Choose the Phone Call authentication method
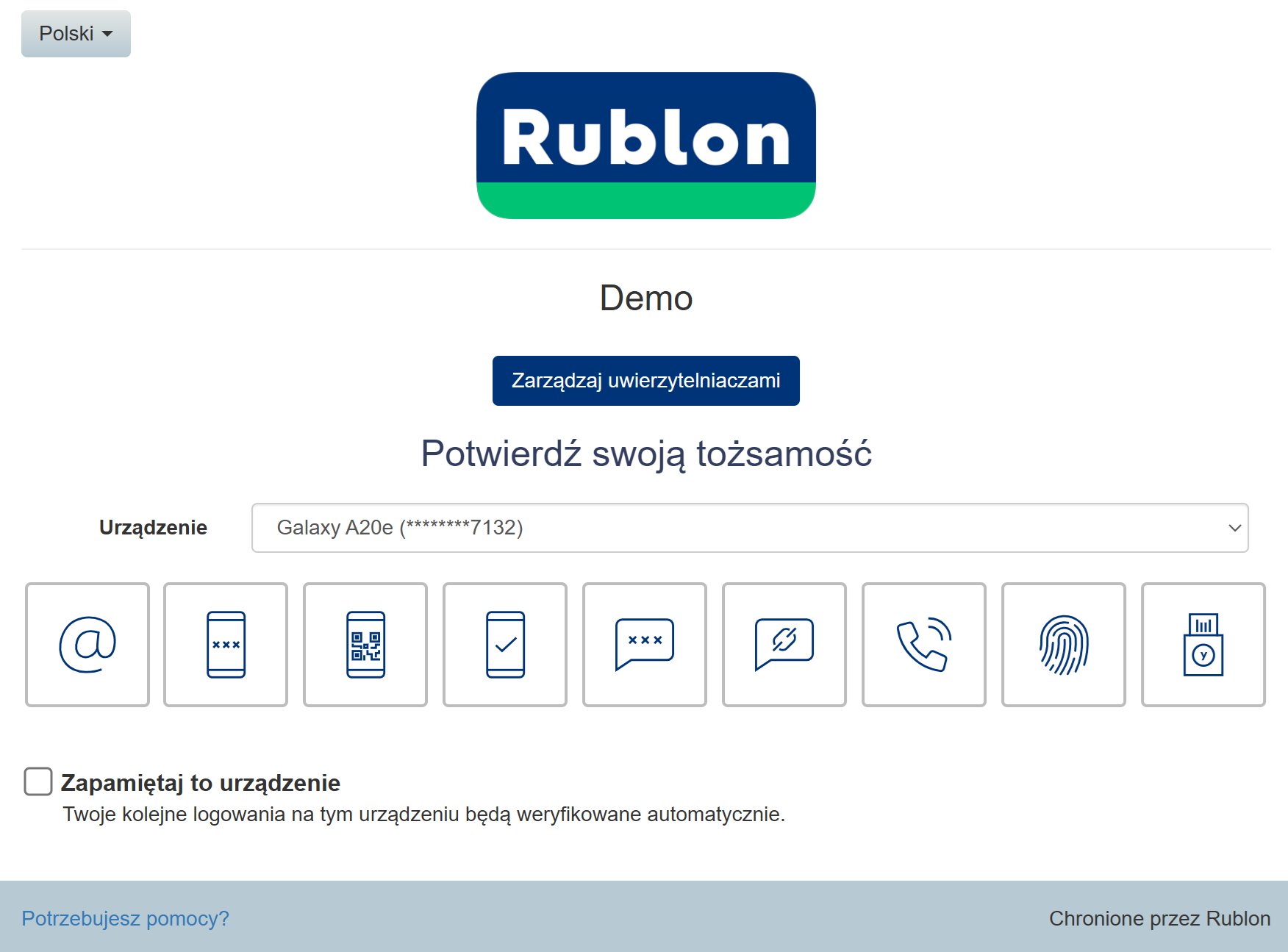 click(924, 645)
